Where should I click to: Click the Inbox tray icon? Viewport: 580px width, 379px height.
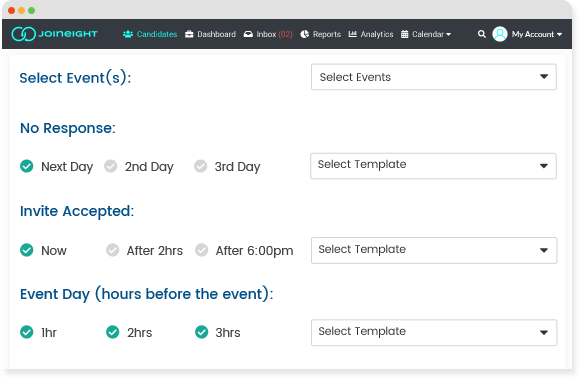pos(248,34)
